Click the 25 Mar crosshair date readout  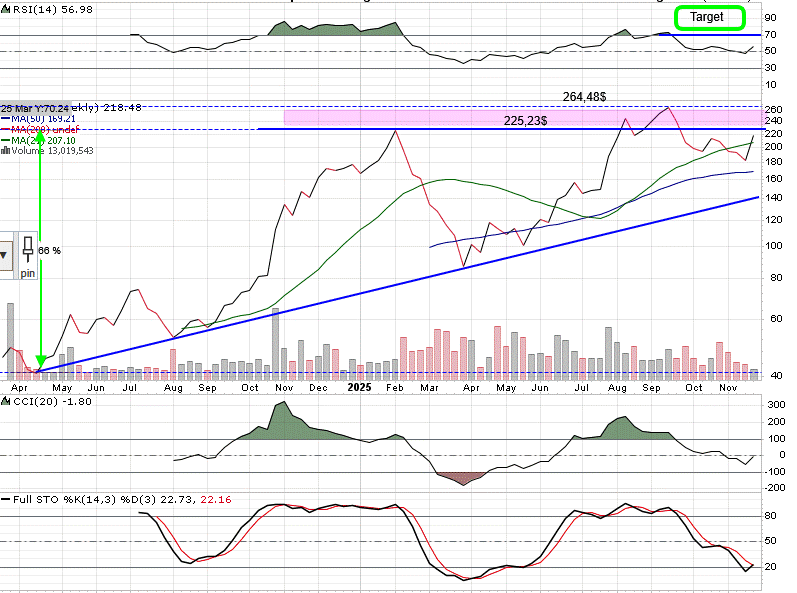[22, 107]
